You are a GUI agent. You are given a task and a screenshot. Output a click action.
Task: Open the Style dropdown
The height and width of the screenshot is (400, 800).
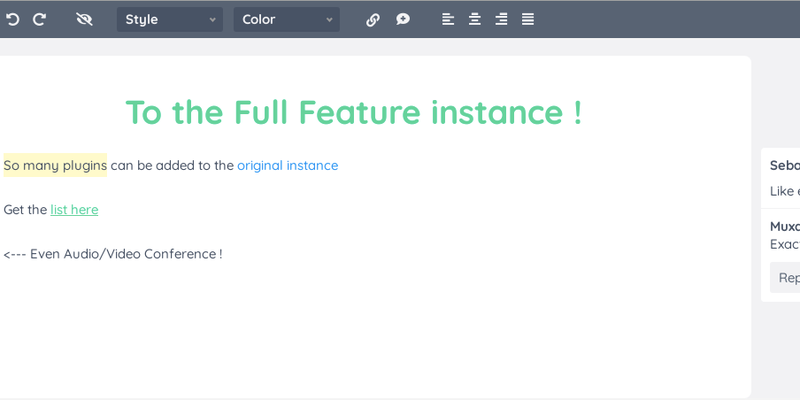[170, 19]
